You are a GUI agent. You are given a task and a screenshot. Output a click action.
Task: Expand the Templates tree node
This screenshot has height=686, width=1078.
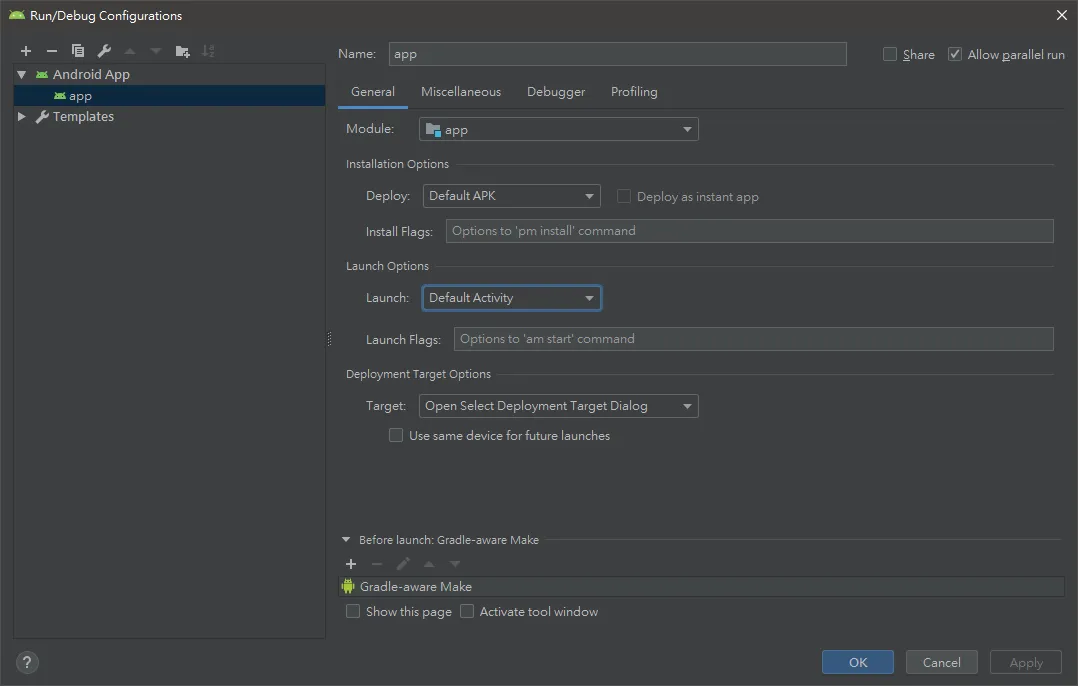point(22,117)
